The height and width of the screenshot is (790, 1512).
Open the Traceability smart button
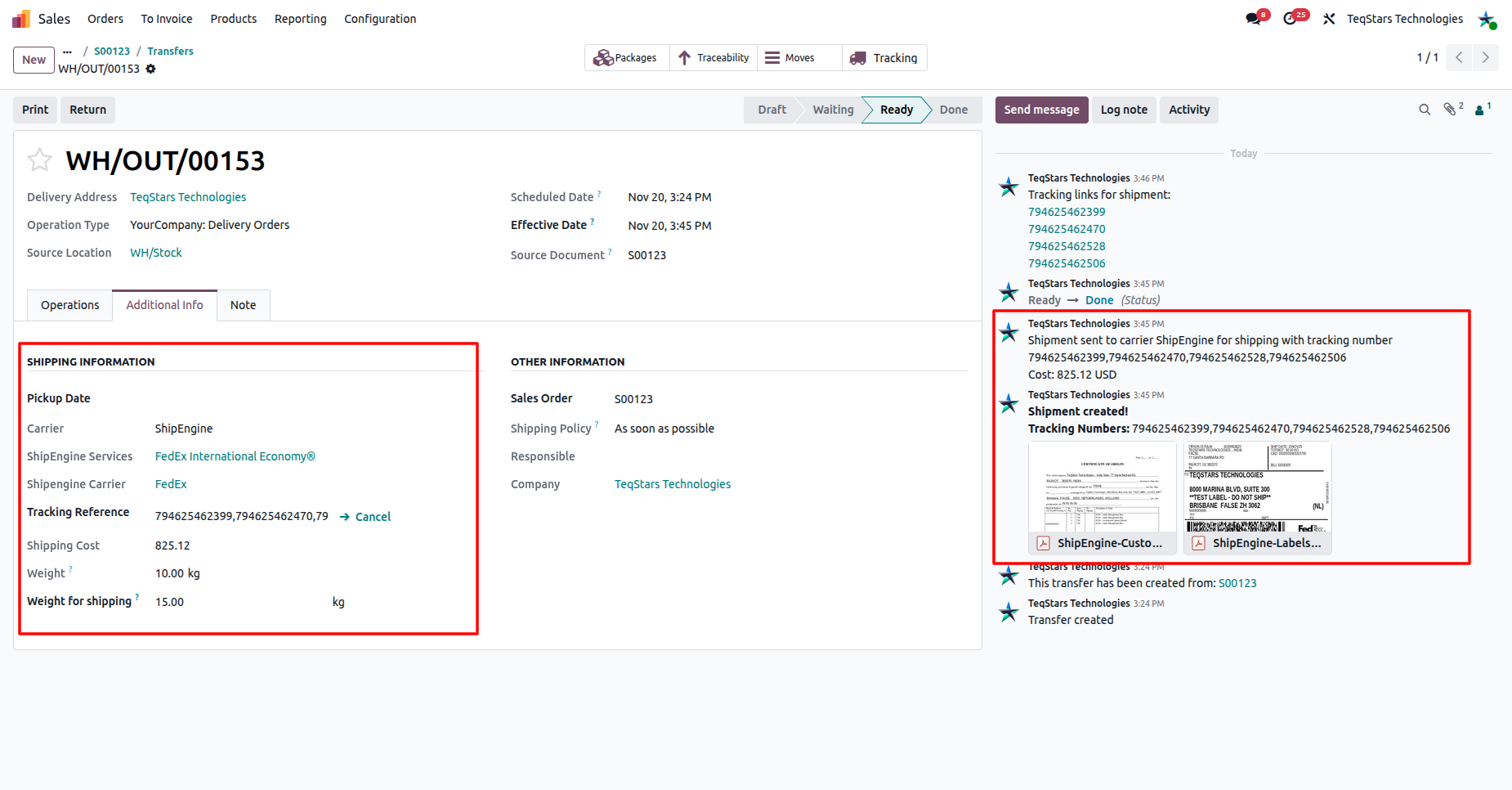tap(714, 58)
